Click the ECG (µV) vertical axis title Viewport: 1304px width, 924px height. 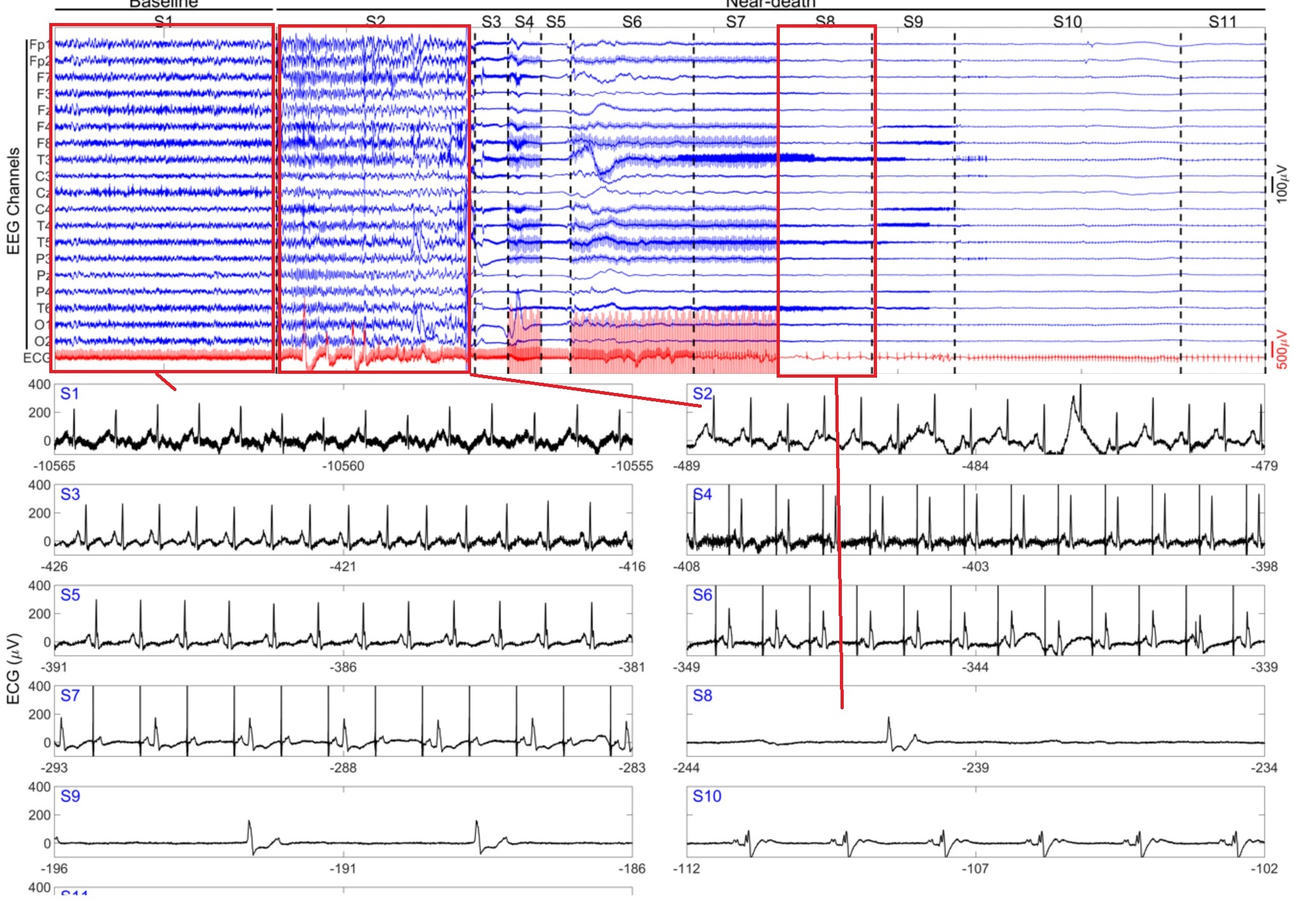pyautogui.click(x=13, y=668)
